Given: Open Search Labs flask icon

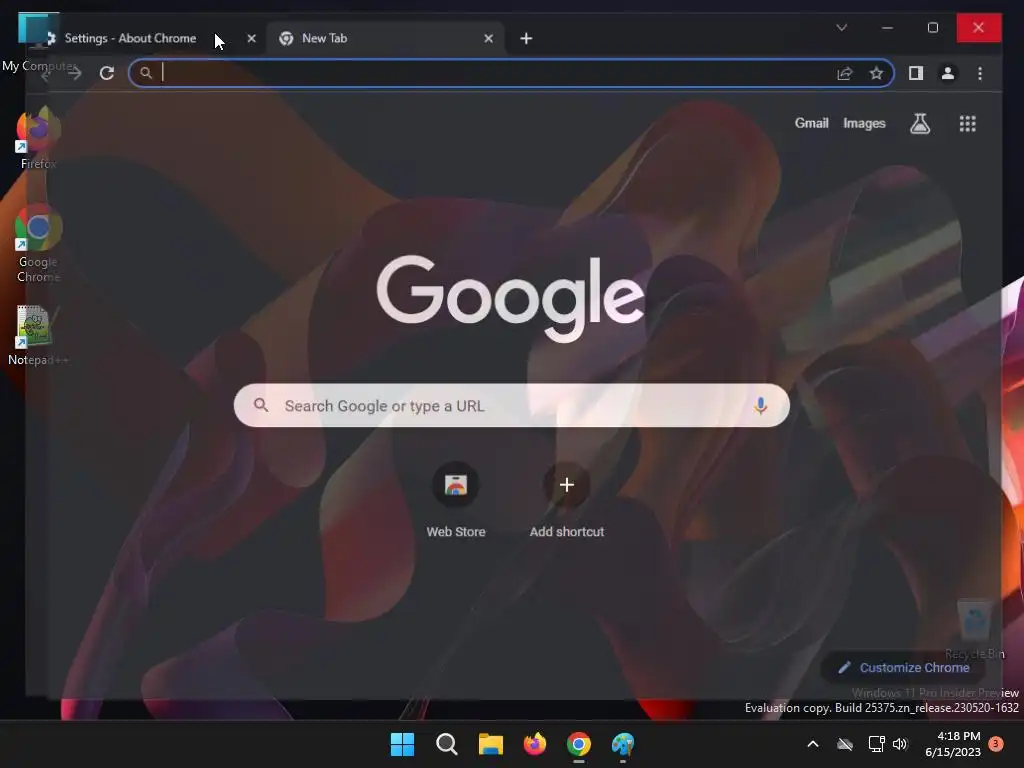Looking at the screenshot, I should pos(920,123).
